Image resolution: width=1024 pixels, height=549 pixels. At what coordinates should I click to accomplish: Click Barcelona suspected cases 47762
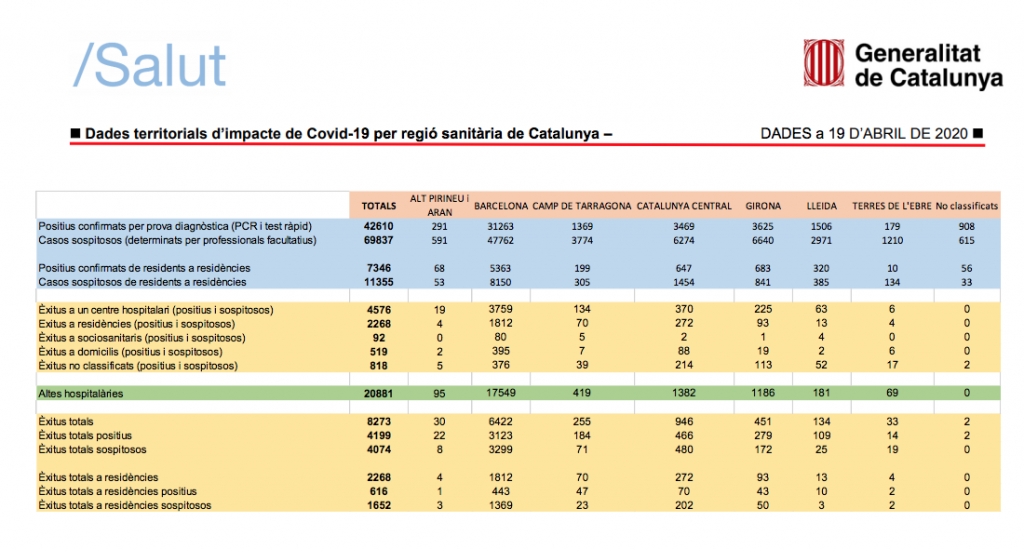[501, 240]
